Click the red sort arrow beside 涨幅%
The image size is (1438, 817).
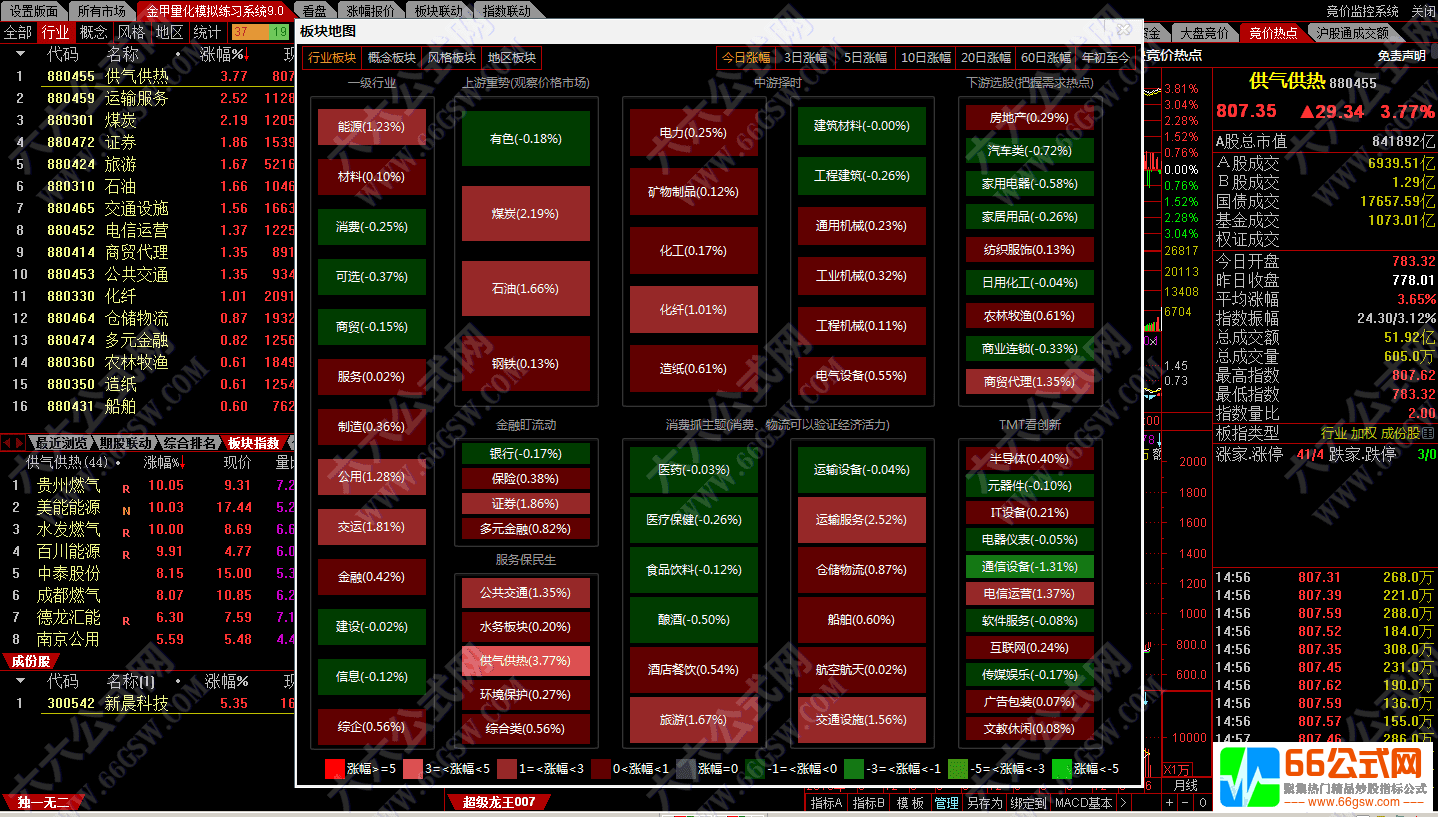pos(247,54)
